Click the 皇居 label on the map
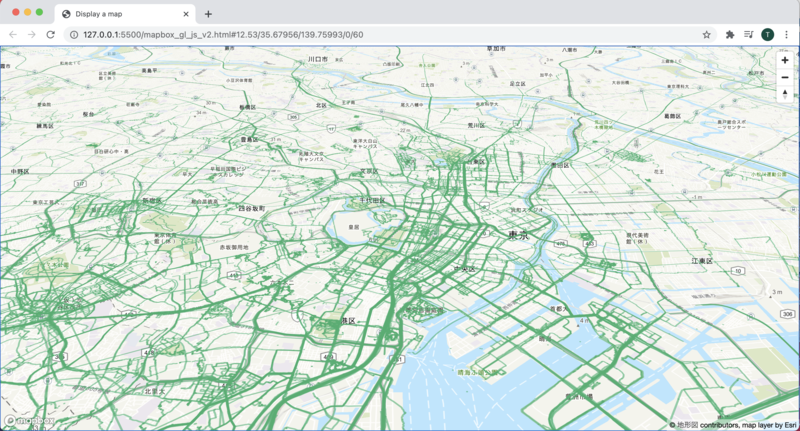Viewport: 800px width, 431px height. coord(354,227)
